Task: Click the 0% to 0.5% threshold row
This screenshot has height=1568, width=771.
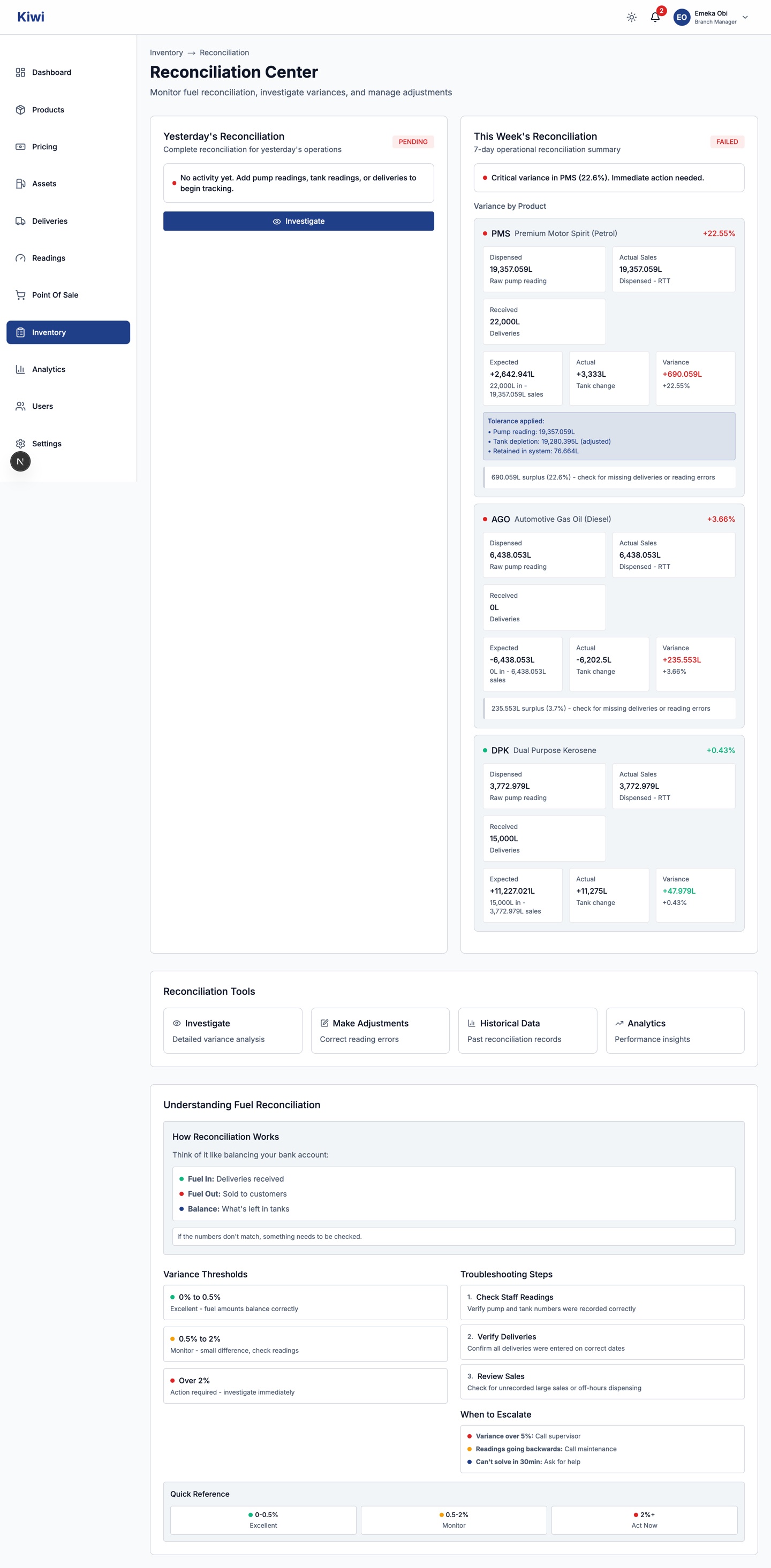Action: pos(305,1303)
